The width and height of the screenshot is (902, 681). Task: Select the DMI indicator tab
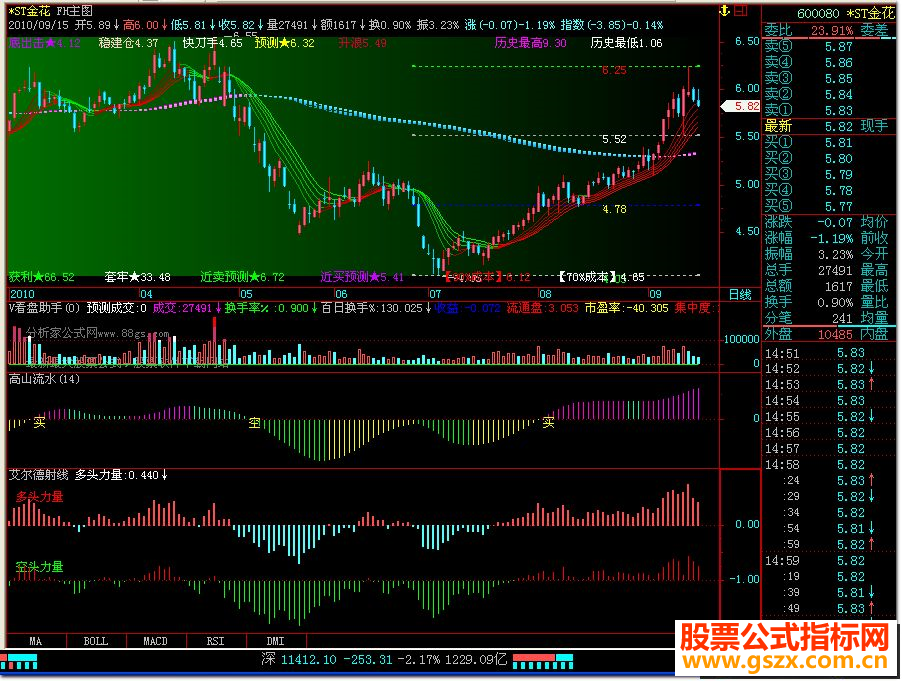[x=276, y=641]
